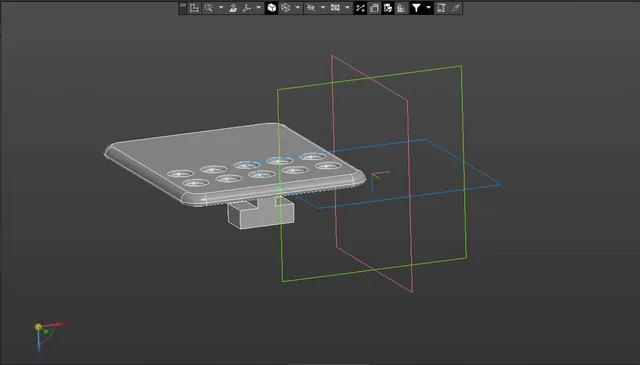The image size is (640, 365).
Task: Toggle the points and axes display icon
Action: [x=360, y=8]
